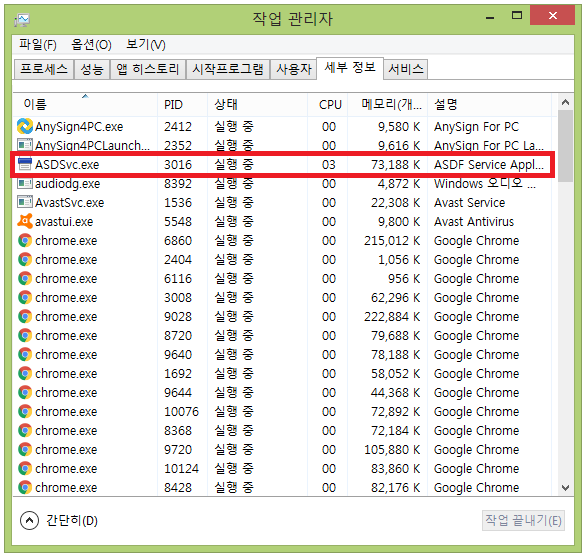This screenshot has height=558, width=585.
Task: Click the 작업 끝내기(E) button
Action: pos(523,520)
